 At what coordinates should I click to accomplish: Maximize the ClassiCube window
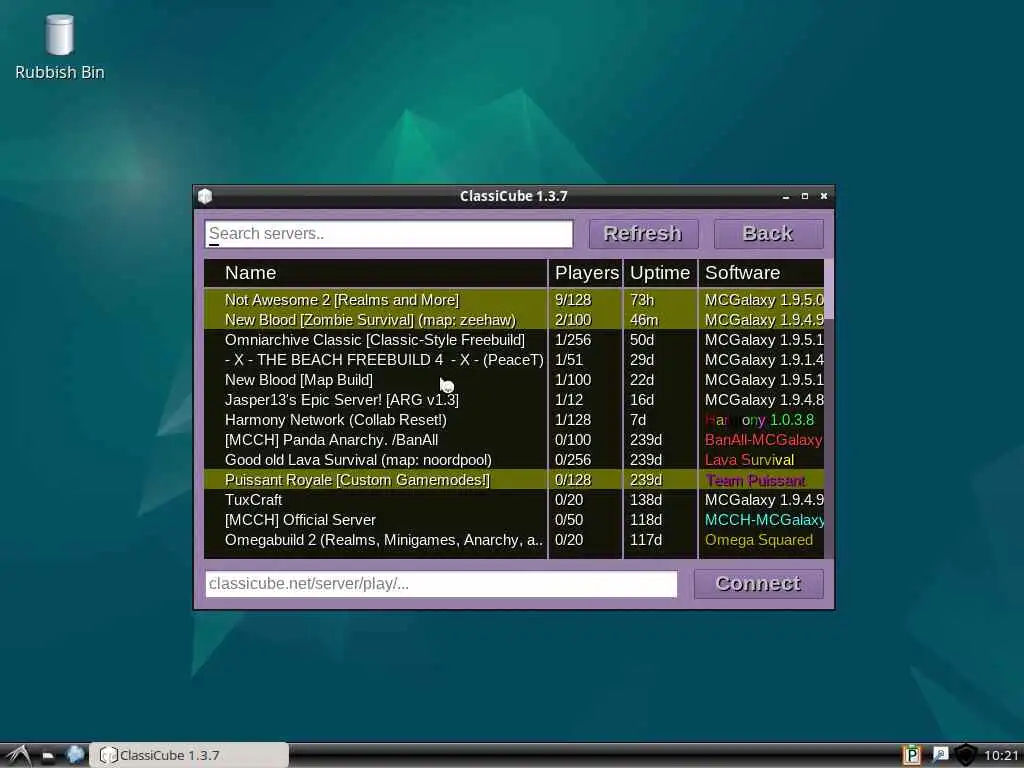(x=805, y=196)
